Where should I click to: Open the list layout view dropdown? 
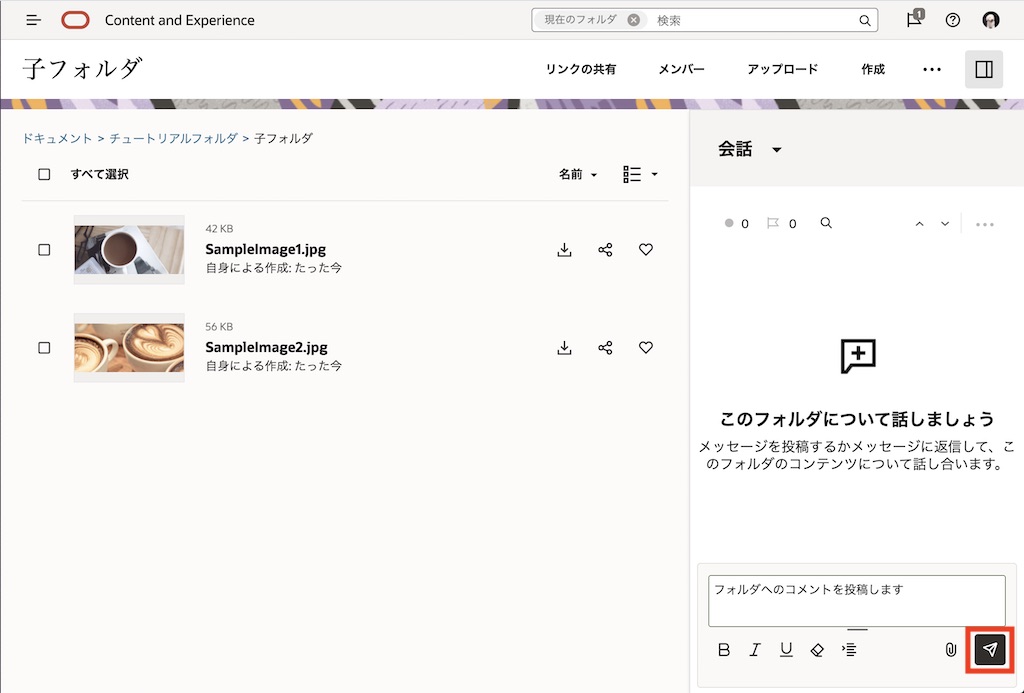640,174
